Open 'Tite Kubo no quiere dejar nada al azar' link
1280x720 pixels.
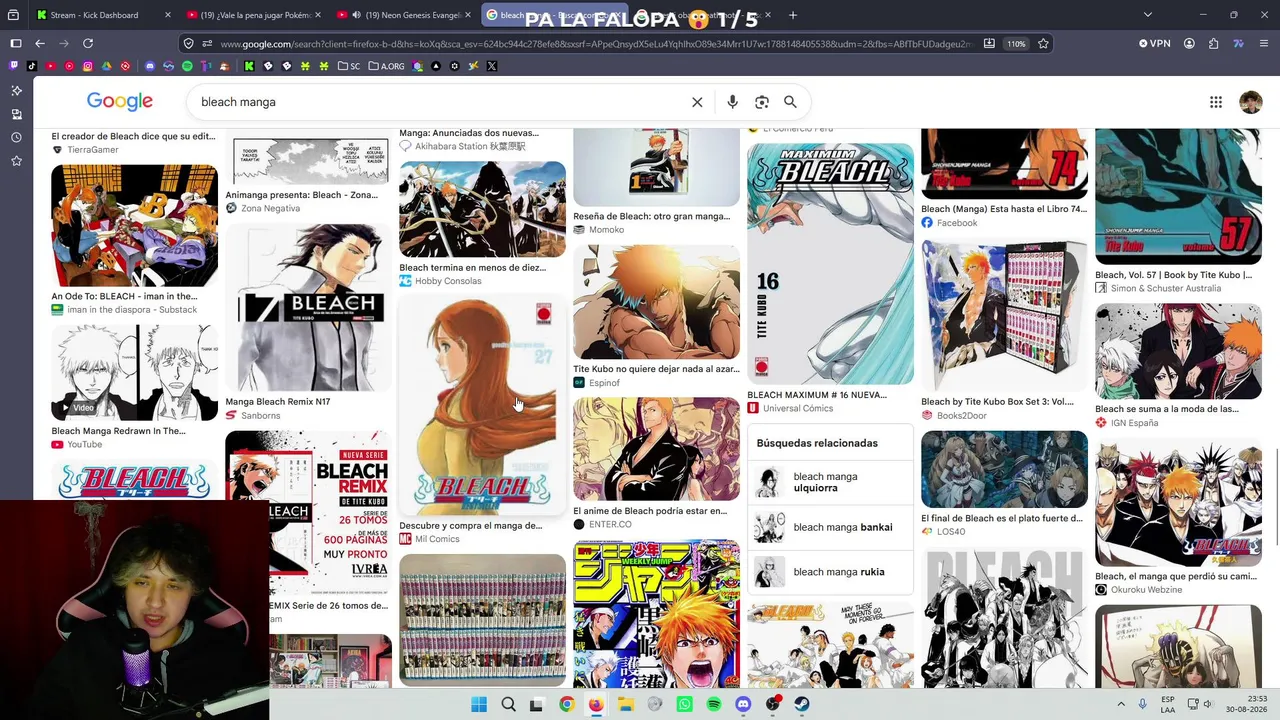[656, 369]
